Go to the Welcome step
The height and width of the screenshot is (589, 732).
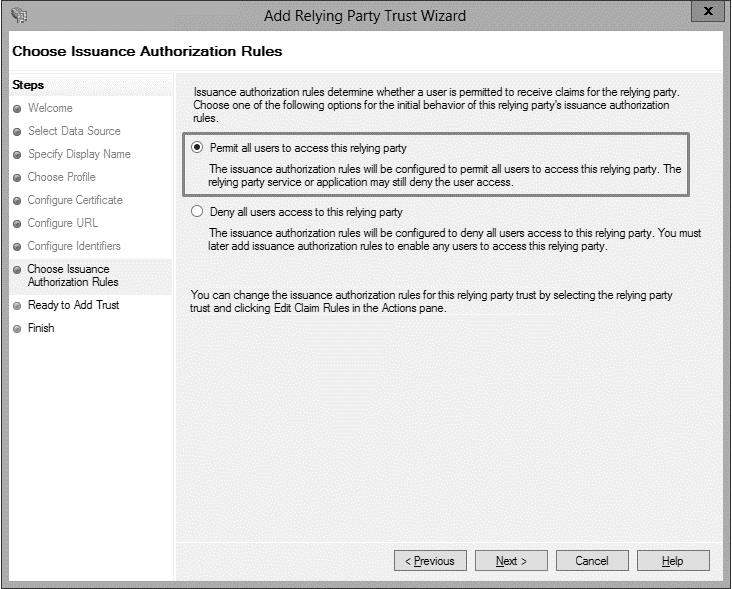[x=50, y=108]
